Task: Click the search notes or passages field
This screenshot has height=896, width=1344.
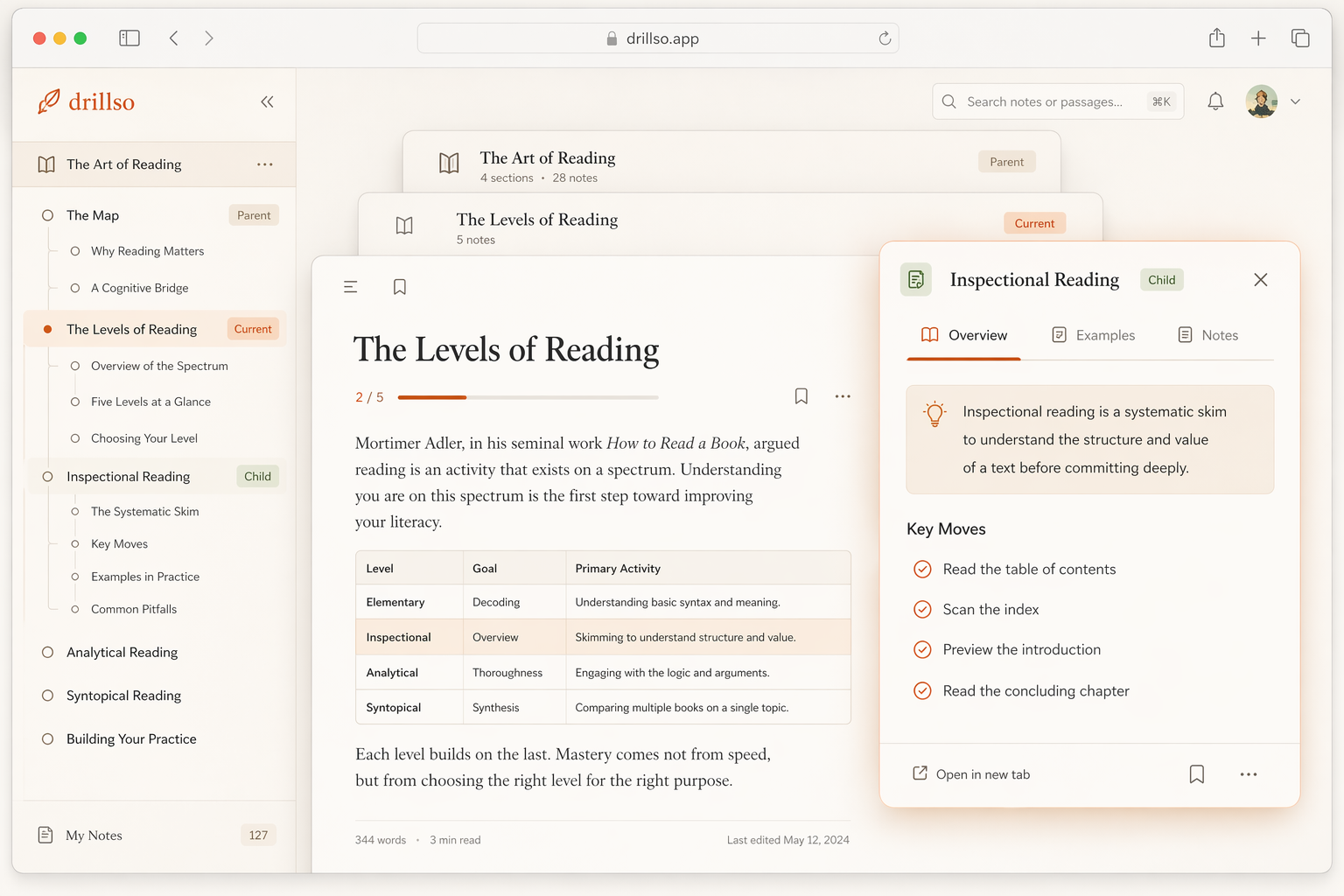Action: coord(1046,101)
